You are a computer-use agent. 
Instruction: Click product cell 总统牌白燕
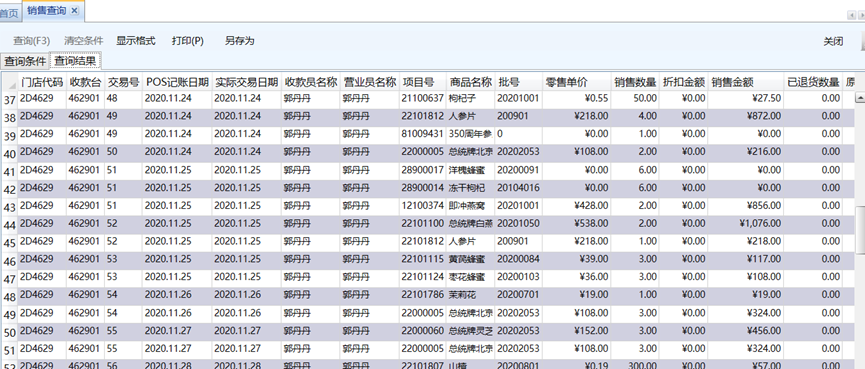pos(470,223)
